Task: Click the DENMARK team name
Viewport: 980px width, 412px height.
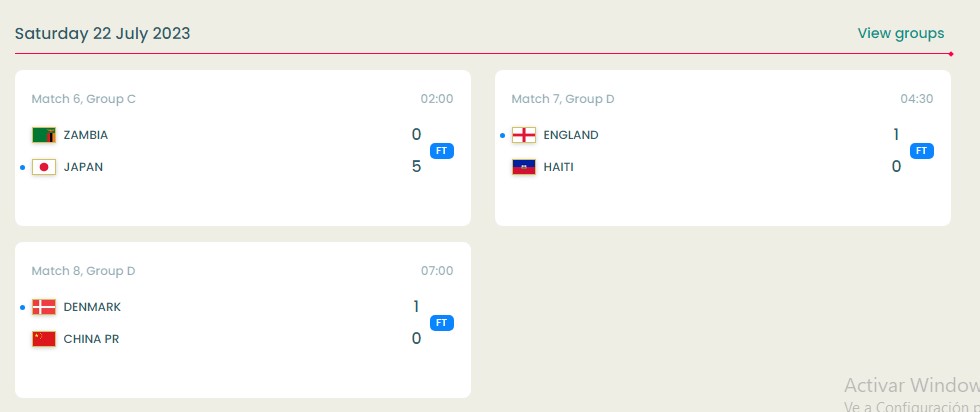Action: pos(92,307)
